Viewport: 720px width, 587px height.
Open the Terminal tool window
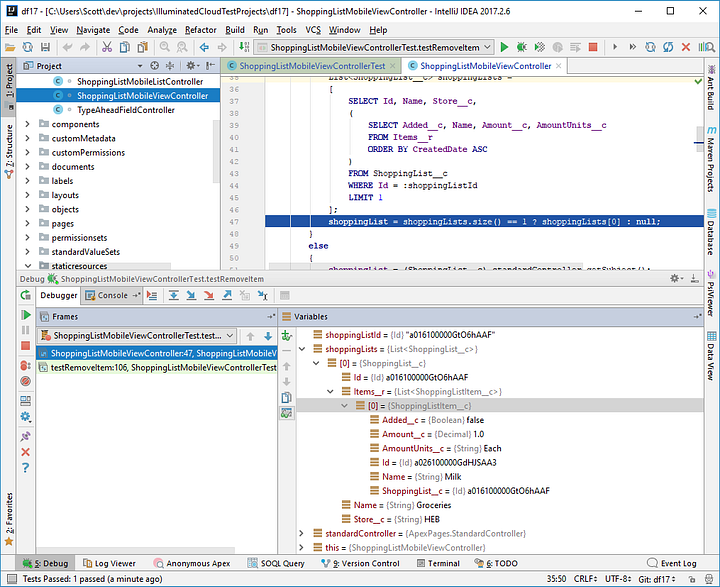tap(439, 563)
